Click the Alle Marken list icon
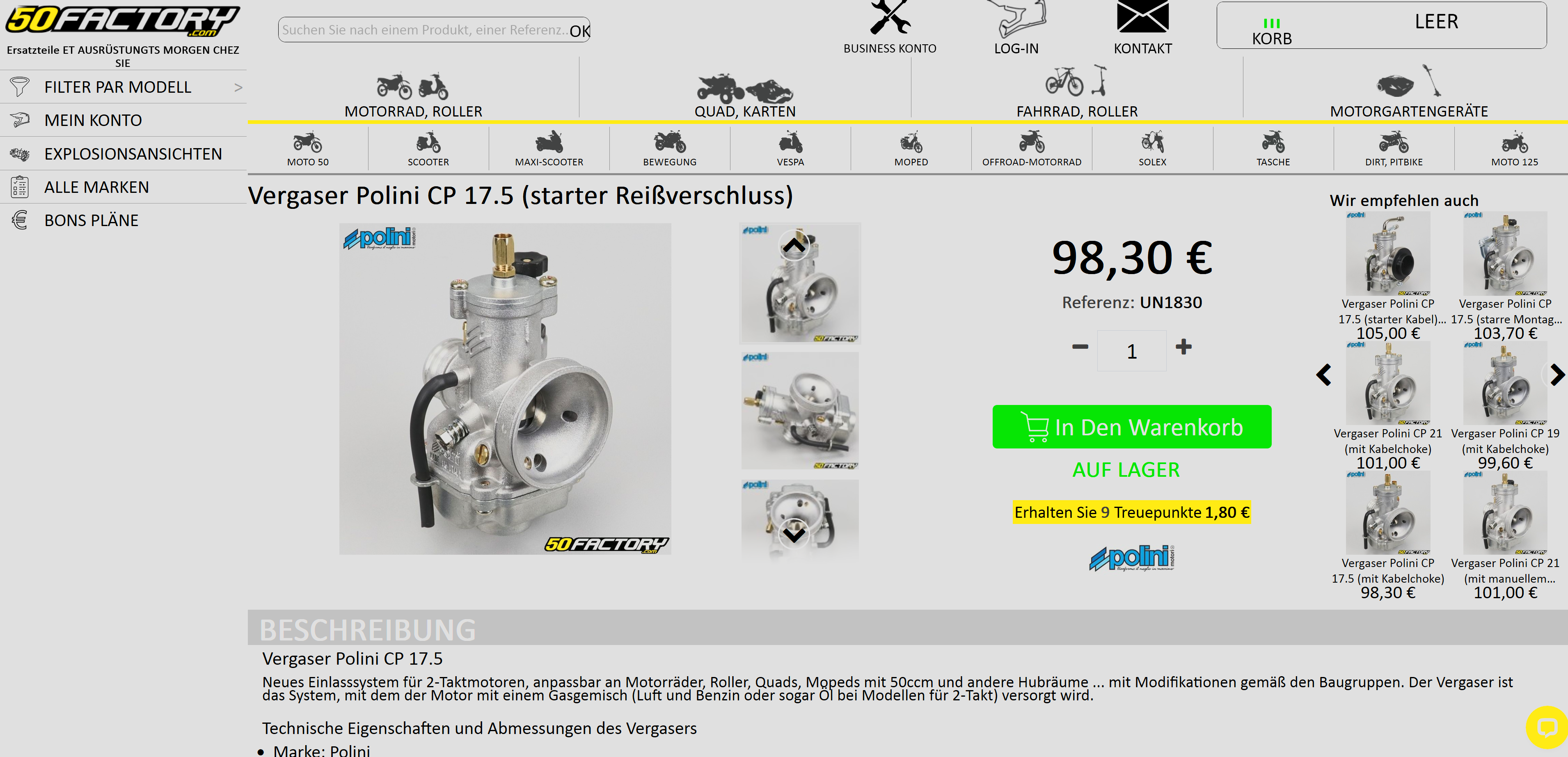 tap(19, 187)
